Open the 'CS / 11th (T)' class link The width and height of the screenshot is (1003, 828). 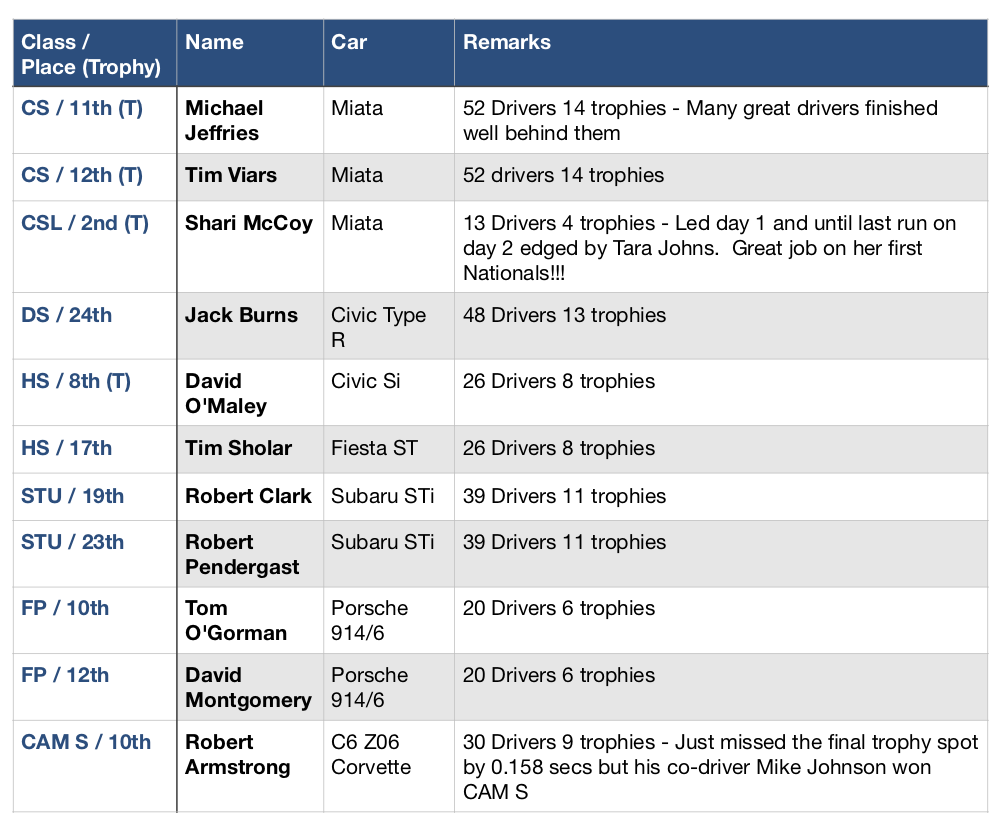[82, 108]
